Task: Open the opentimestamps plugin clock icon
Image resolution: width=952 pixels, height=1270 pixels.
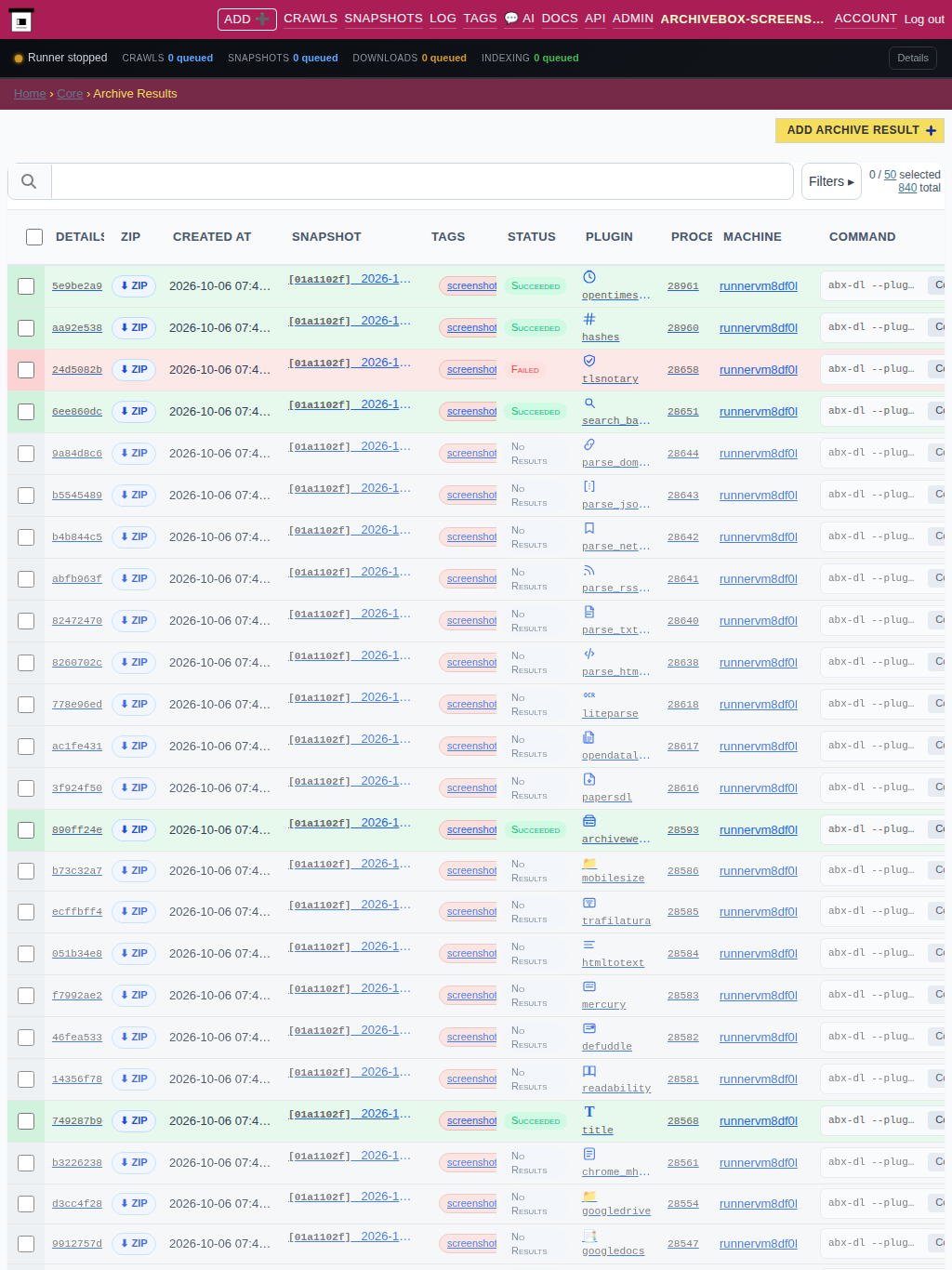Action: (x=589, y=277)
